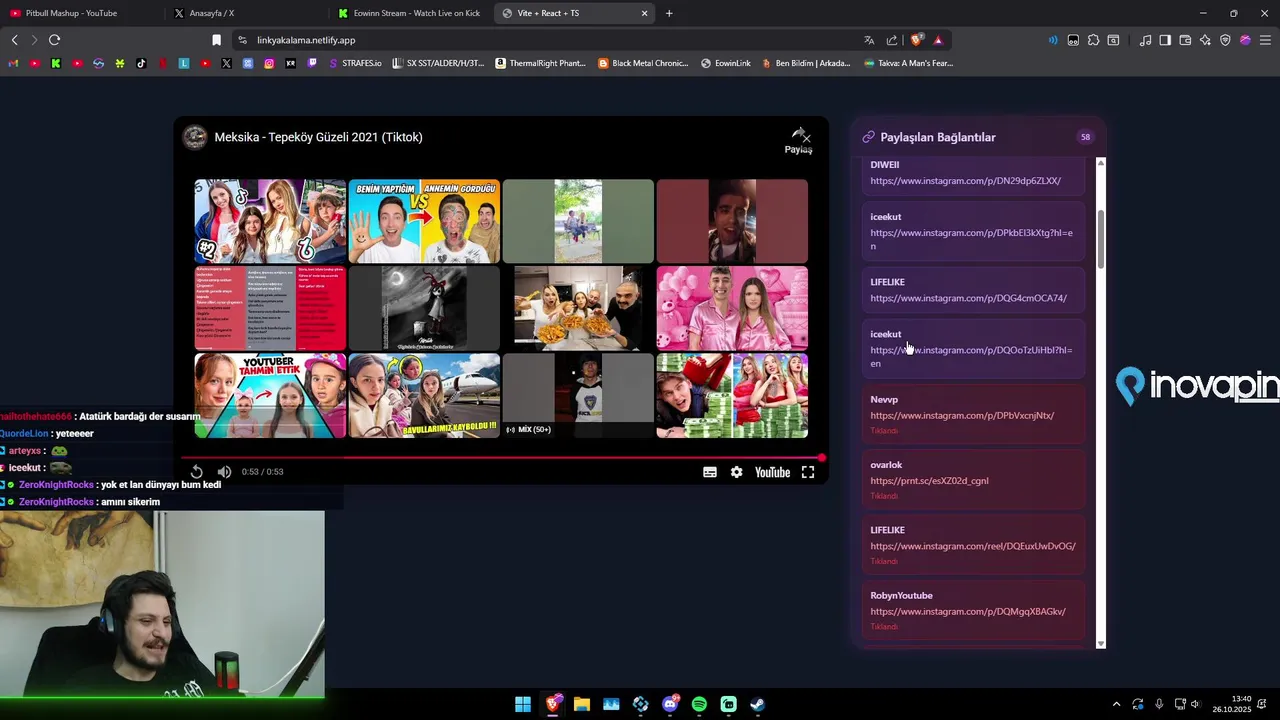Open ThermalRight Phant... bookmark

(x=541, y=63)
